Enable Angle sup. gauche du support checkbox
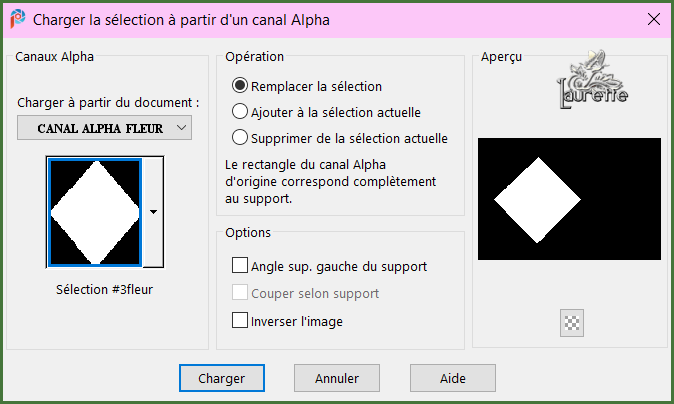Image resolution: width=674 pixels, height=404 pixels. (x=240, y=266)
